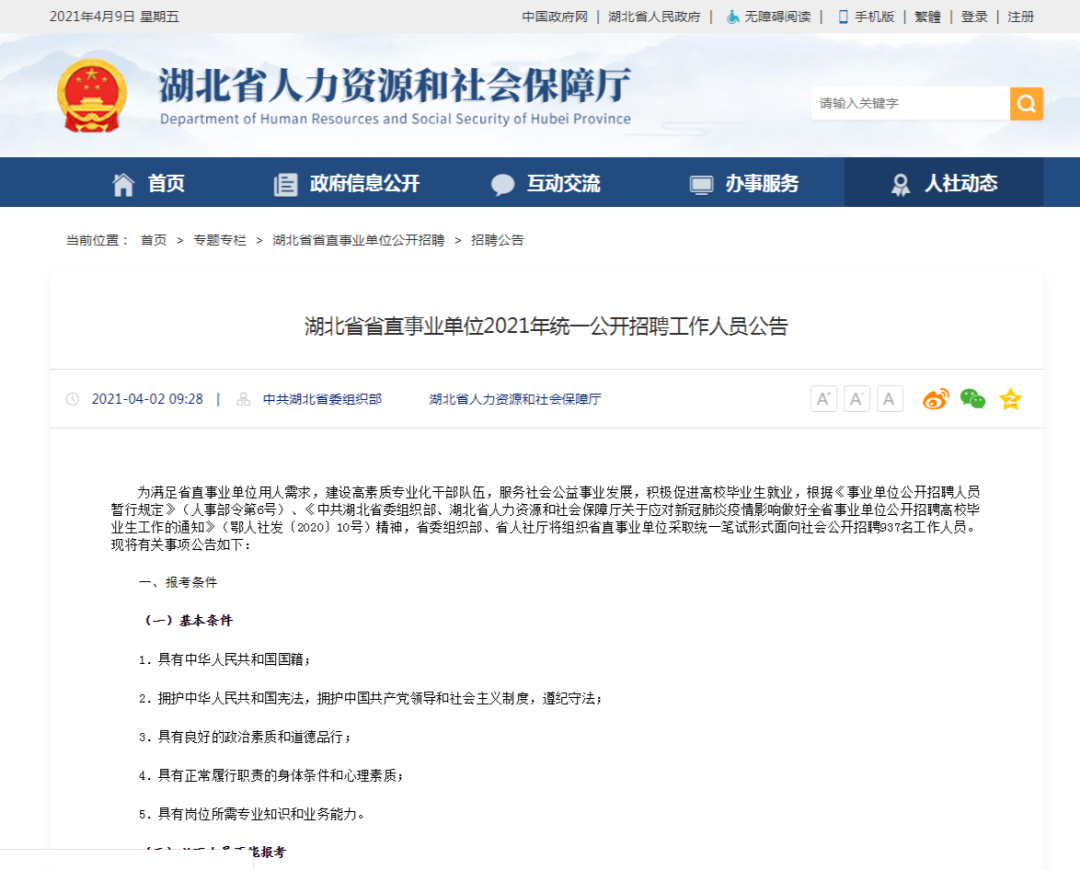Decrease font size with A- button

[857, 399]
